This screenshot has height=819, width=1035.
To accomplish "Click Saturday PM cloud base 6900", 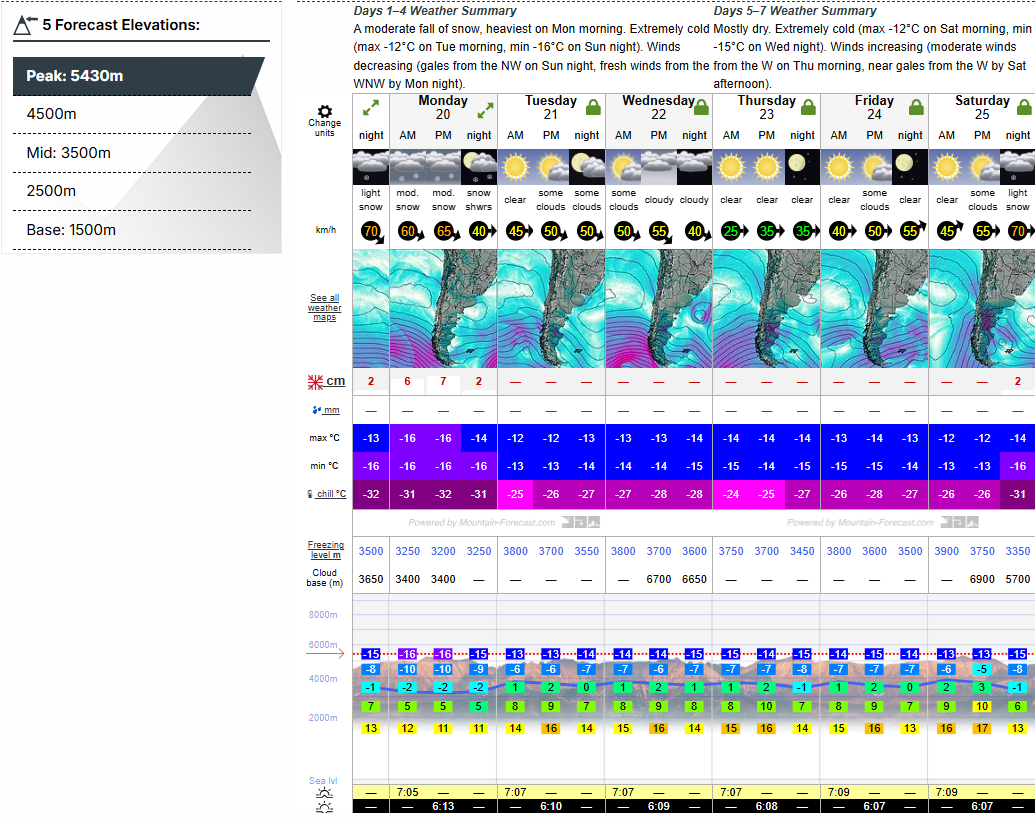I will tap(982, 579).
